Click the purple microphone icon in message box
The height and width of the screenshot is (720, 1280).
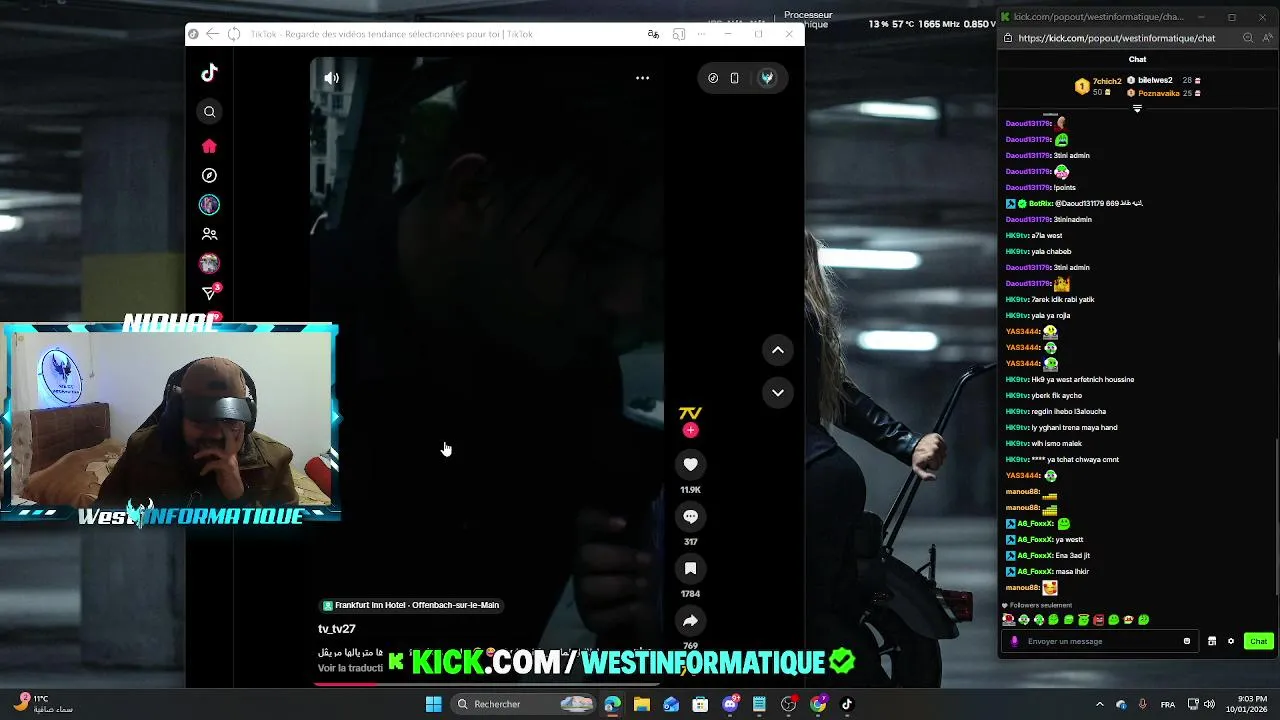tap(1015, 641)
